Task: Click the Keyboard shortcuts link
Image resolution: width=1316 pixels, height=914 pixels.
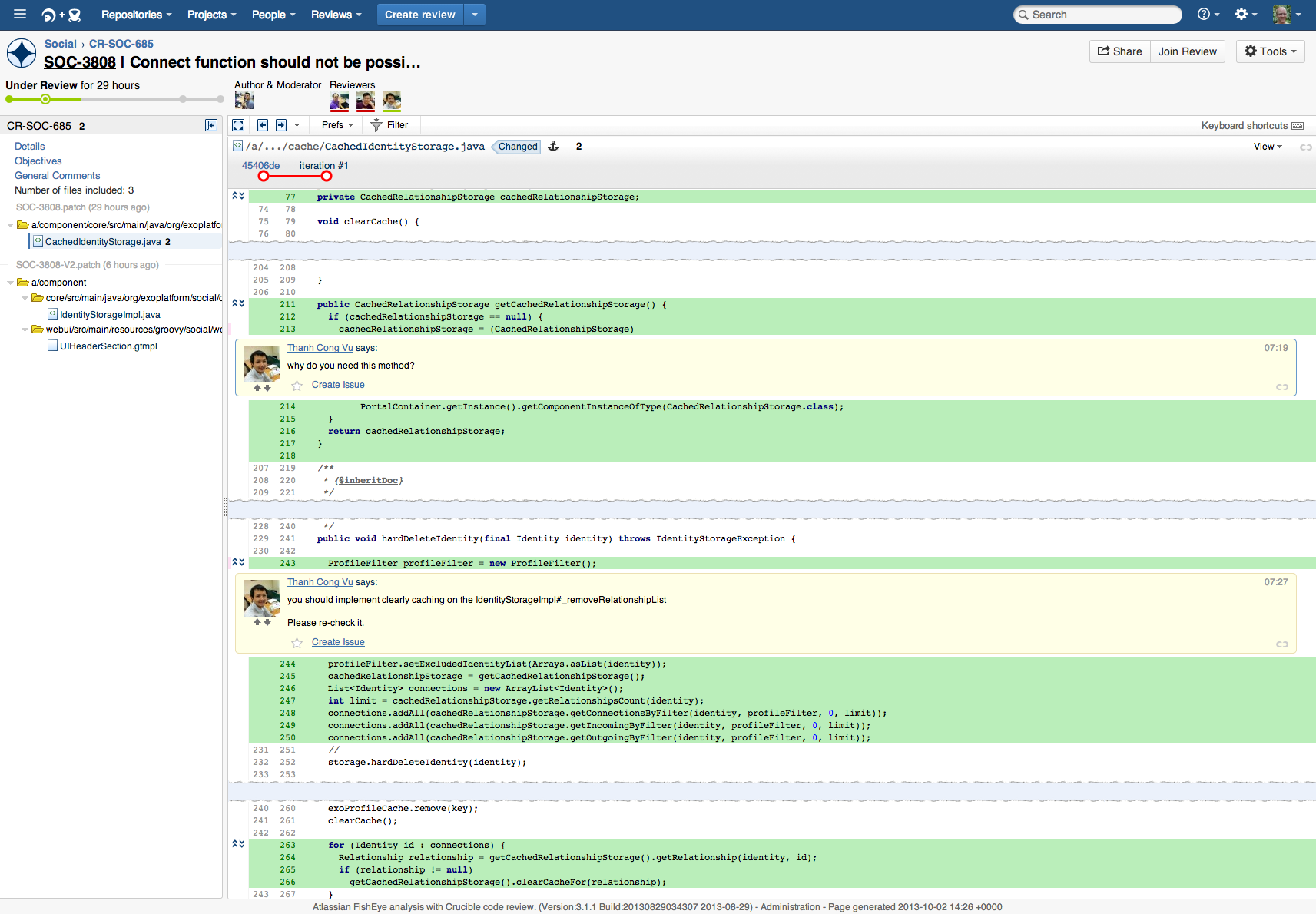Action: tap(1245, 126)
